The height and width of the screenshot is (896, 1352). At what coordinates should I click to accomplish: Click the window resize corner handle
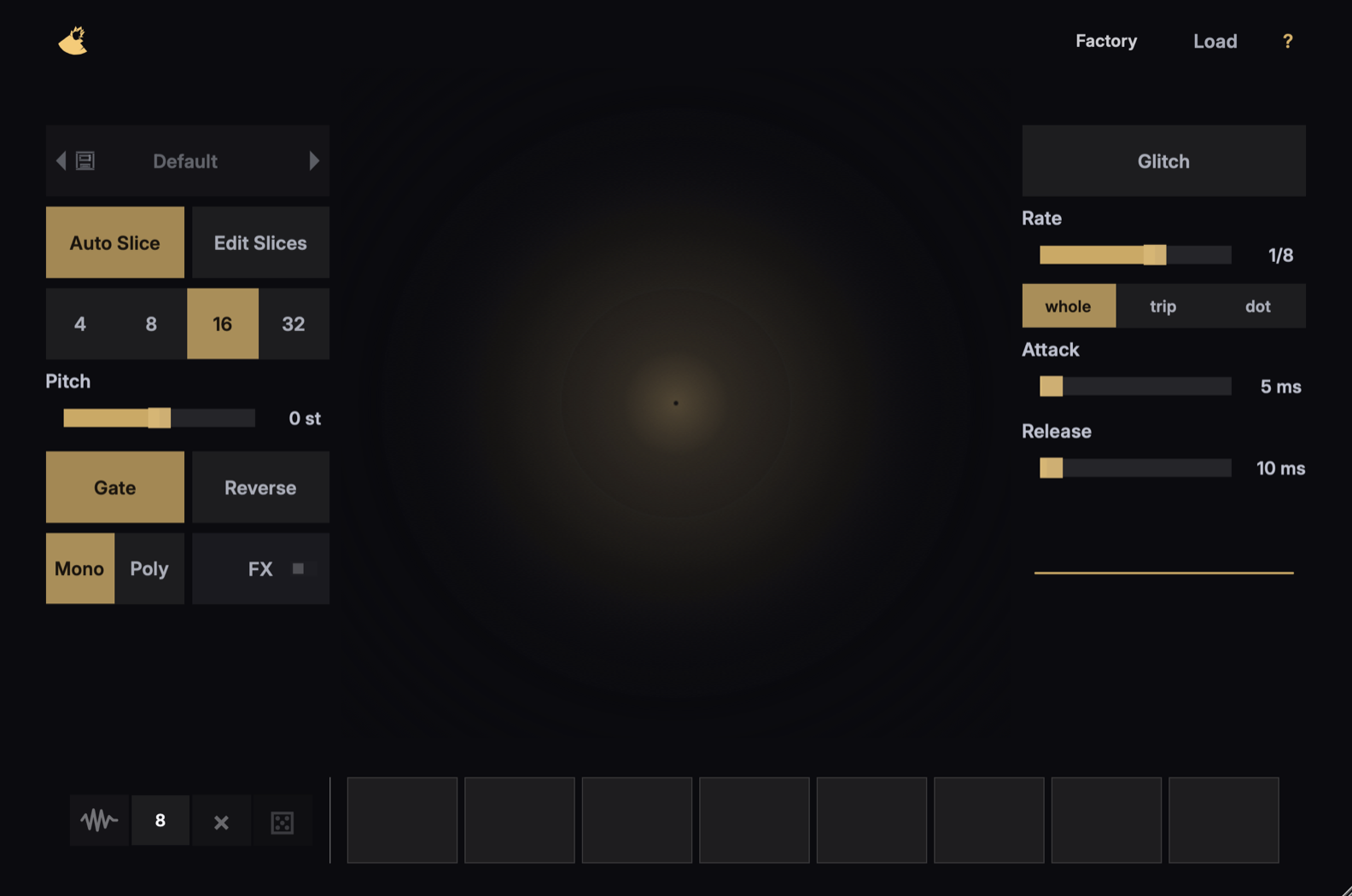click(x=1345, y=889)
